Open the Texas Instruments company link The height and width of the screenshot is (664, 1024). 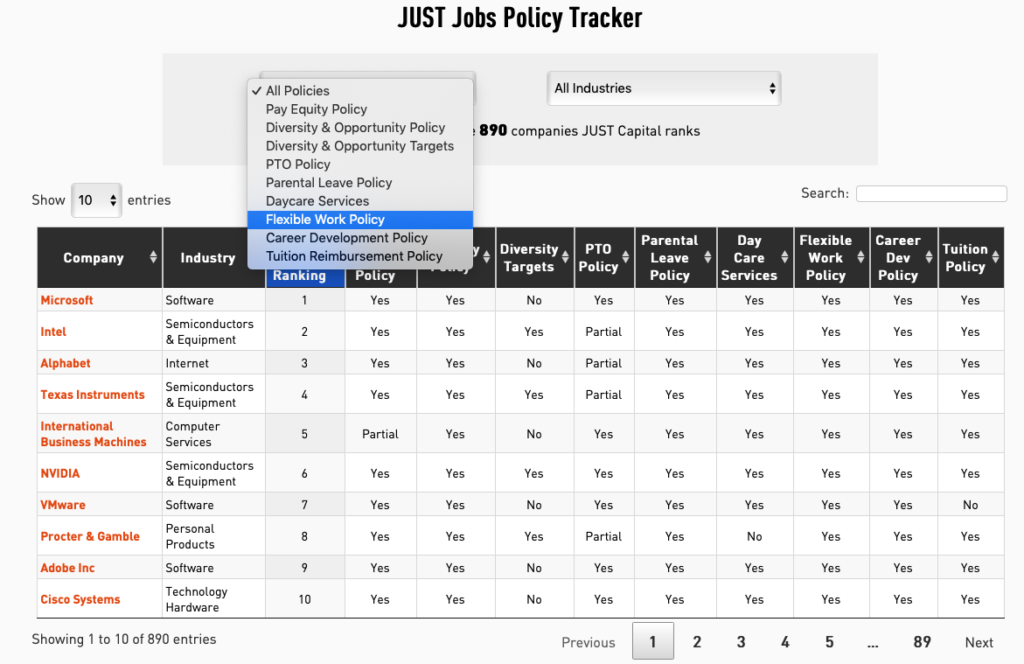coord(92,395)
